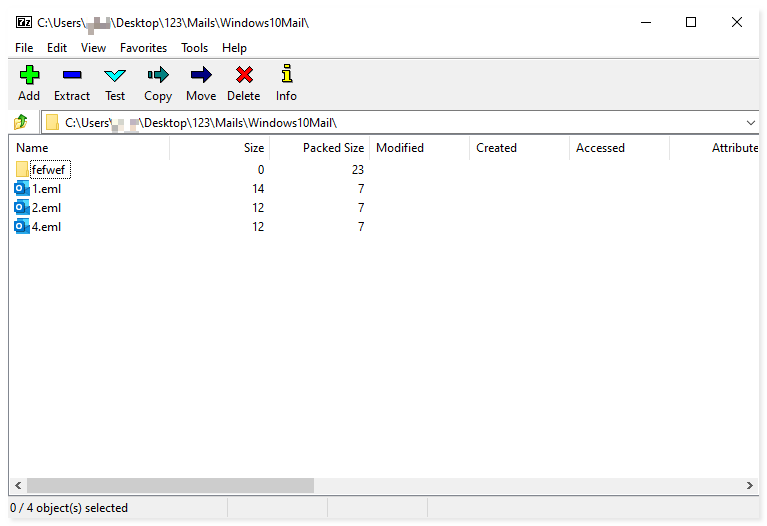The height and width of the screenshot is (526, 767).
Task: Sort by the Packed Size column
Action: pyautogui.click(x=319, y=148)
